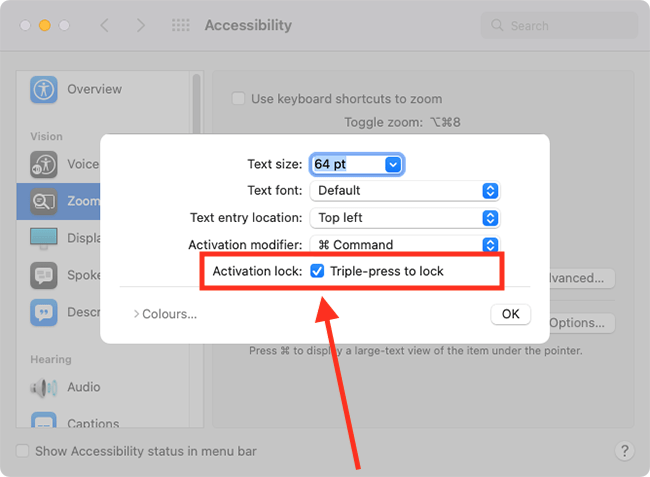Image resolution: width=650 pixels, height=477 pixels.
Task: Show all preferences grid icon
Action: click(x=181, y=25)
